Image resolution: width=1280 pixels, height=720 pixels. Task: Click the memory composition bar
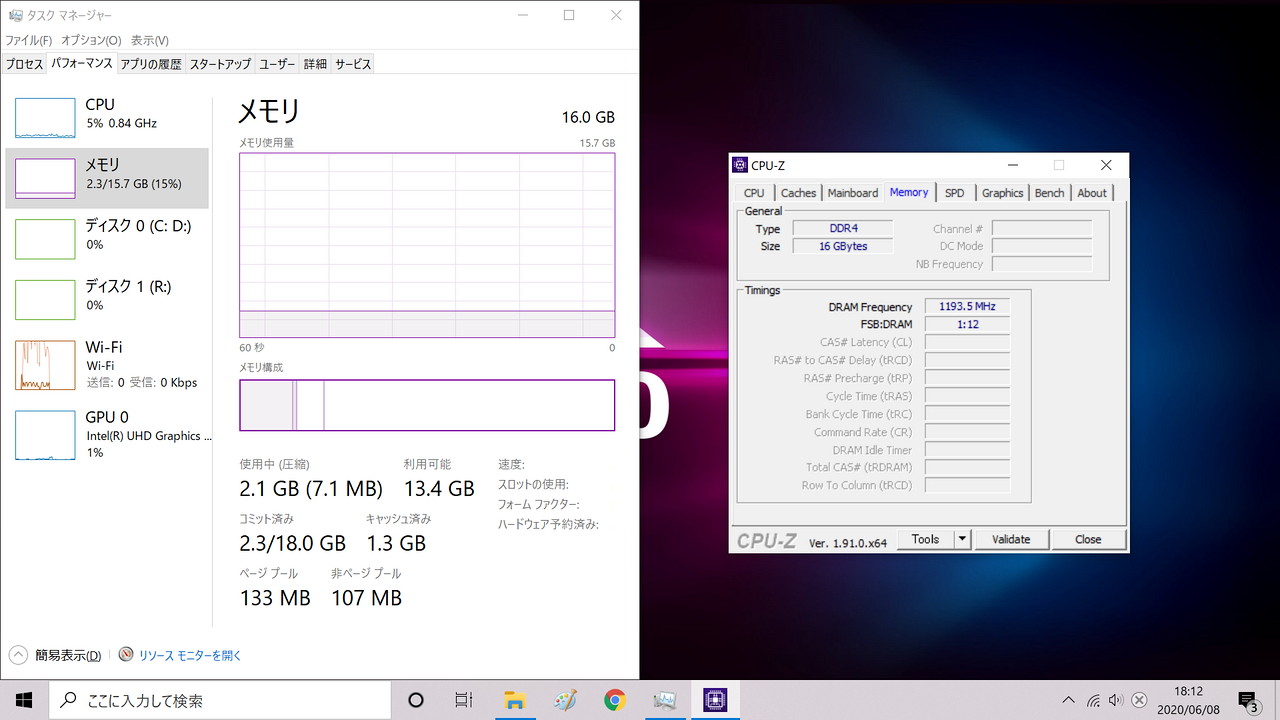pyautogui.click(x=427, y=405)
